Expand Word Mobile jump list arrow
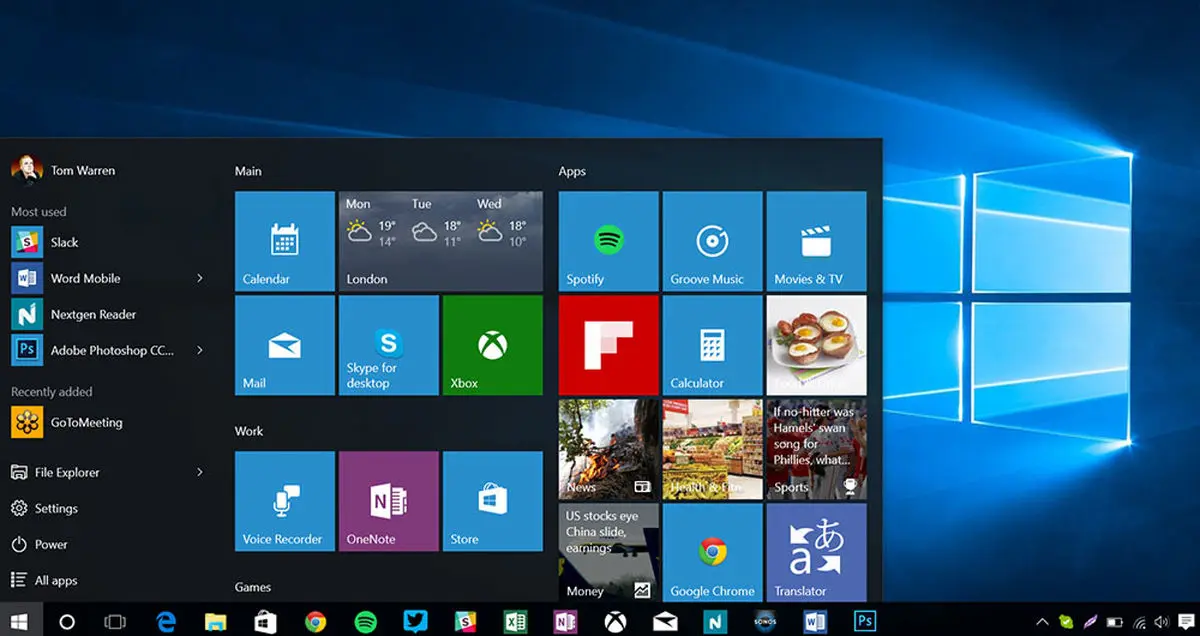 coord(200,278)
